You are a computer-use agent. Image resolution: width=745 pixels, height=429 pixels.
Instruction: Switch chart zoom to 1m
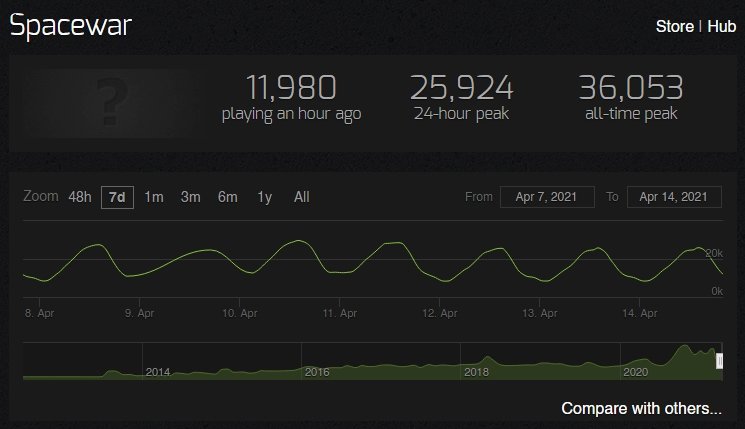point(154,197)
